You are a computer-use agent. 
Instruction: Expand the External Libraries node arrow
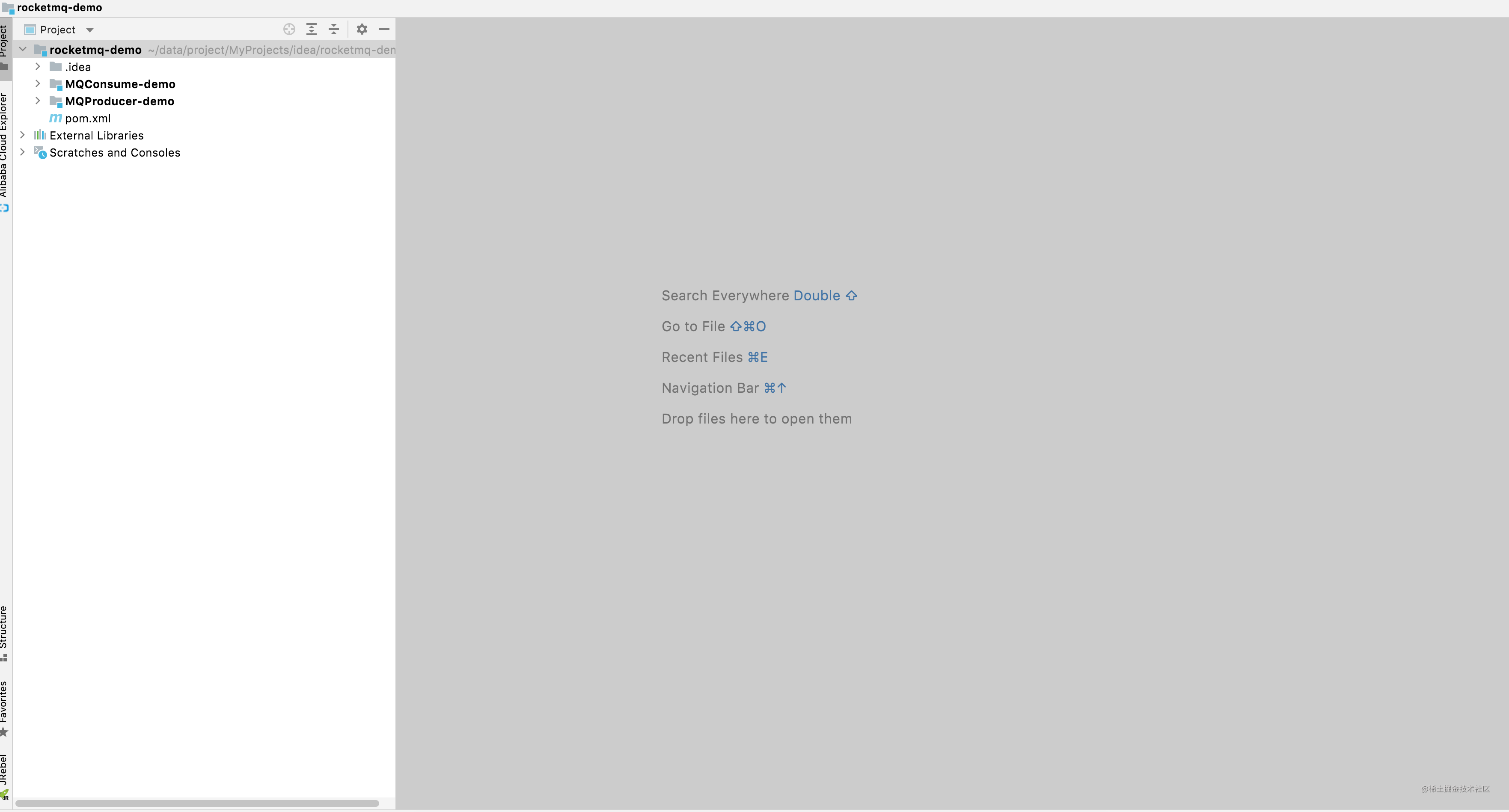point(23,135)
